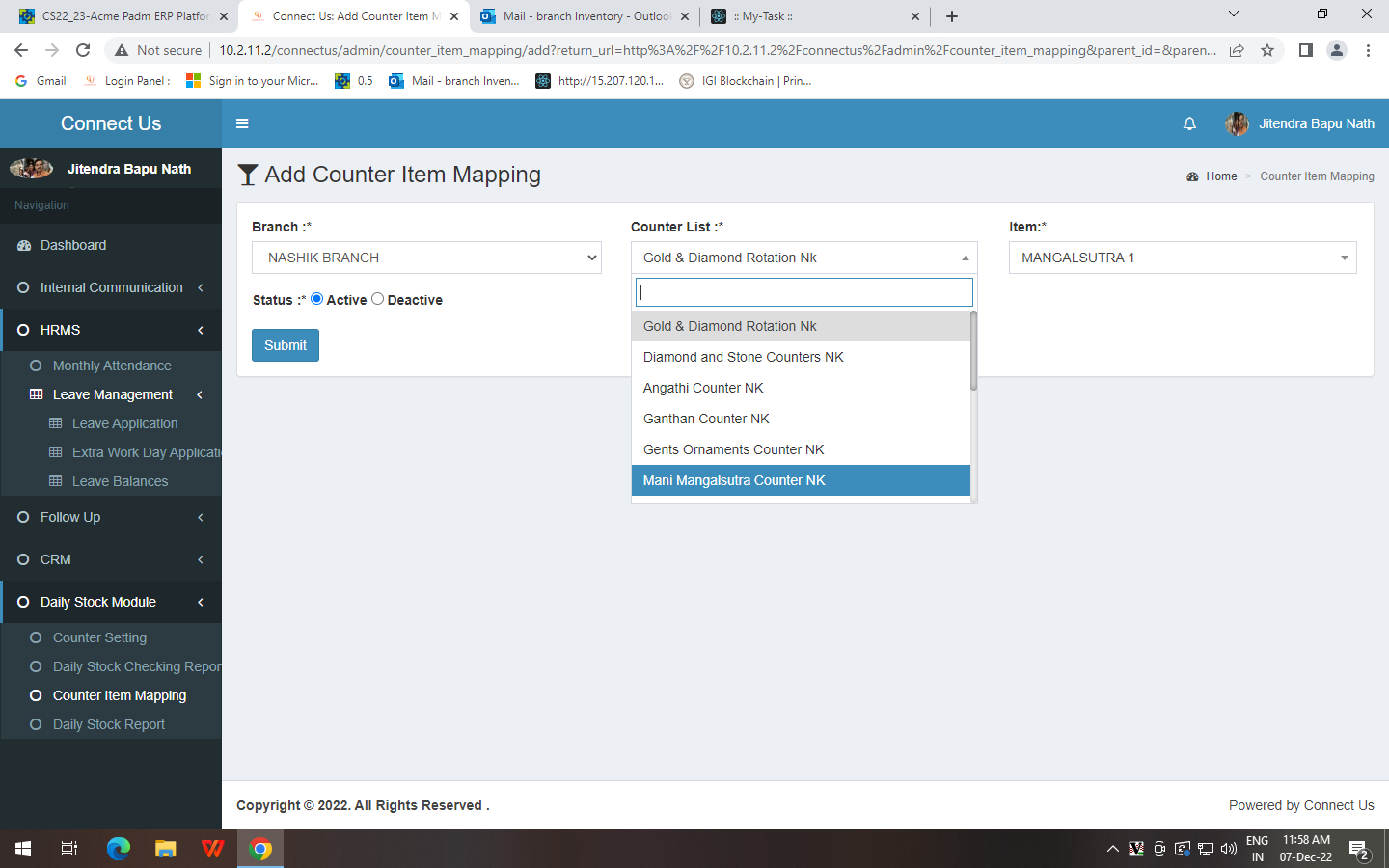The width and height of the screenshot is (1389, 868).
Task: Open IGI Blockchain bookmark
Action: click(746, 81)
